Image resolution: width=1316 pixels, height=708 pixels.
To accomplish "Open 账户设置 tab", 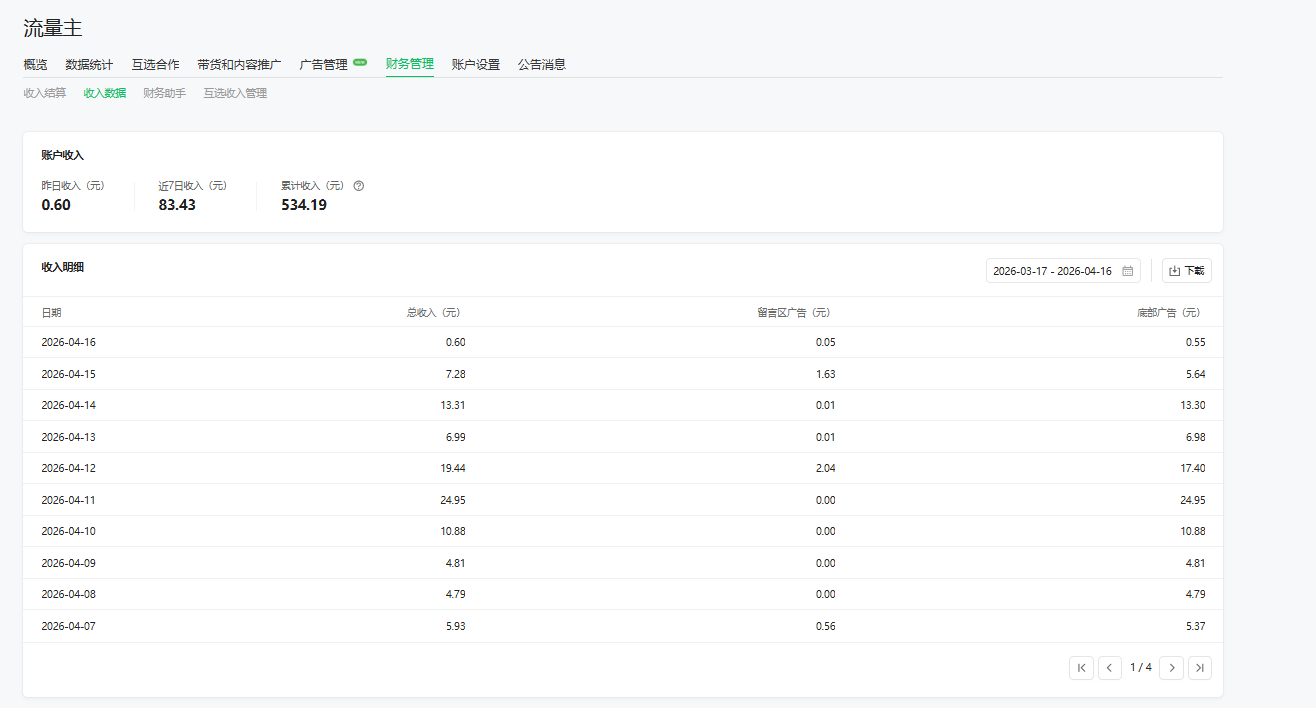I will (x=475, y=64).
